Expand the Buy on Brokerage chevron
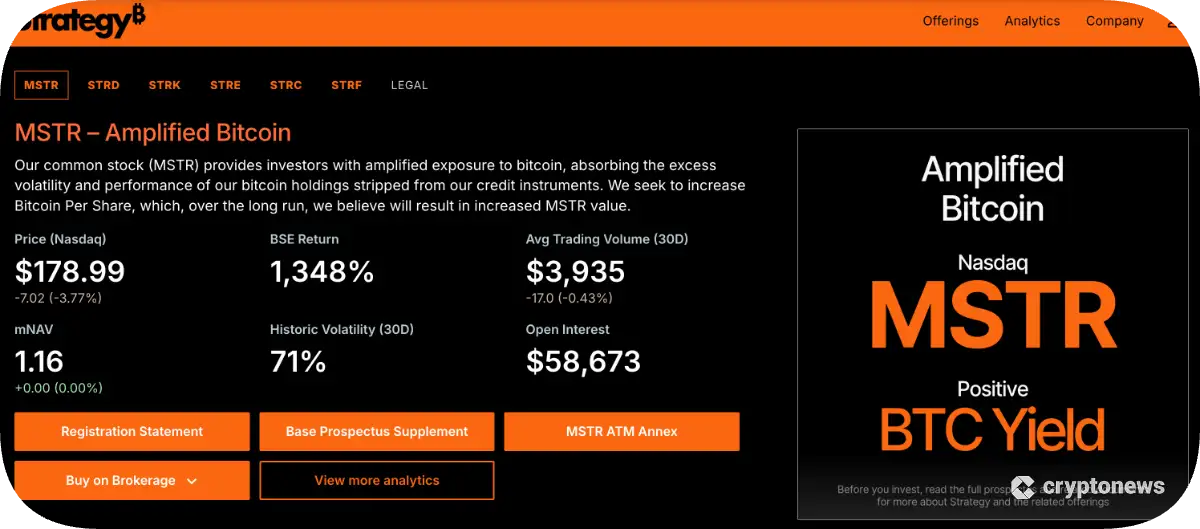The height and width of the screenshot is (529, 1200). (x=192, y=481)
